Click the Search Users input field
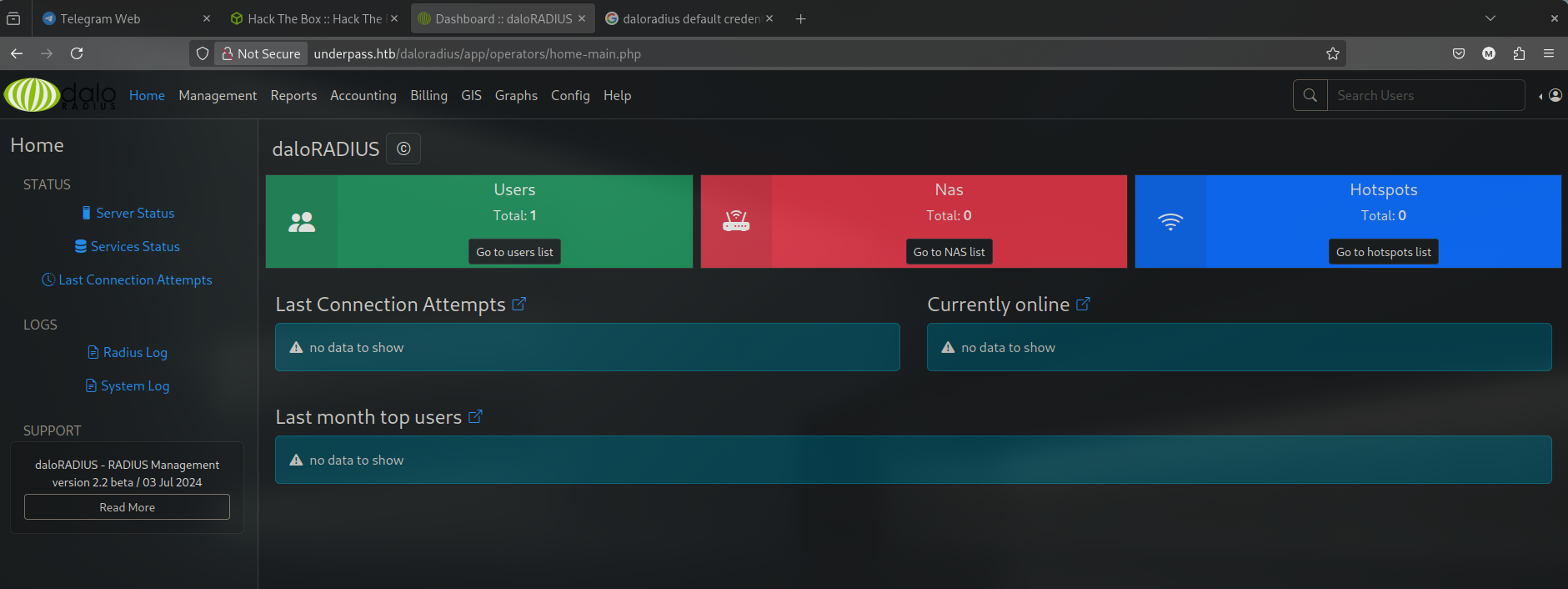Viewport: 1568px width, 589px height. (1425, 95)
